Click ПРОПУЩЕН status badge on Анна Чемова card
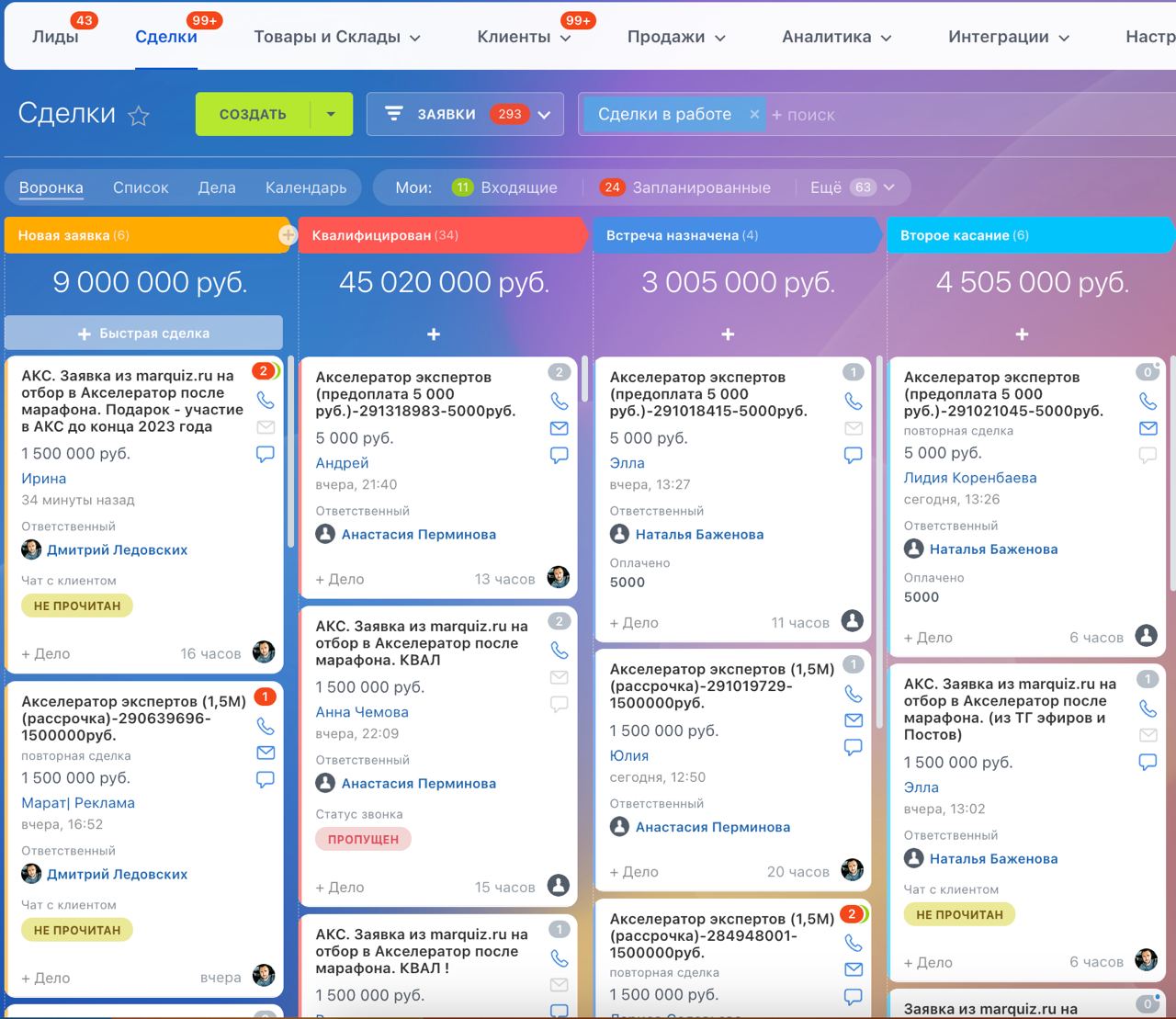The width and height of the screenshot is (1176, 1019). (x=363, y=839)
